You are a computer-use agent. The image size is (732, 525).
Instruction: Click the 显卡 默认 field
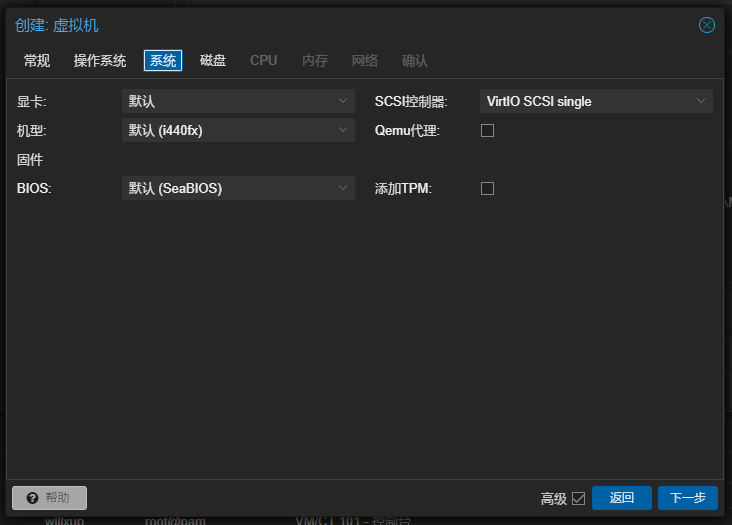tap(226, 101)
